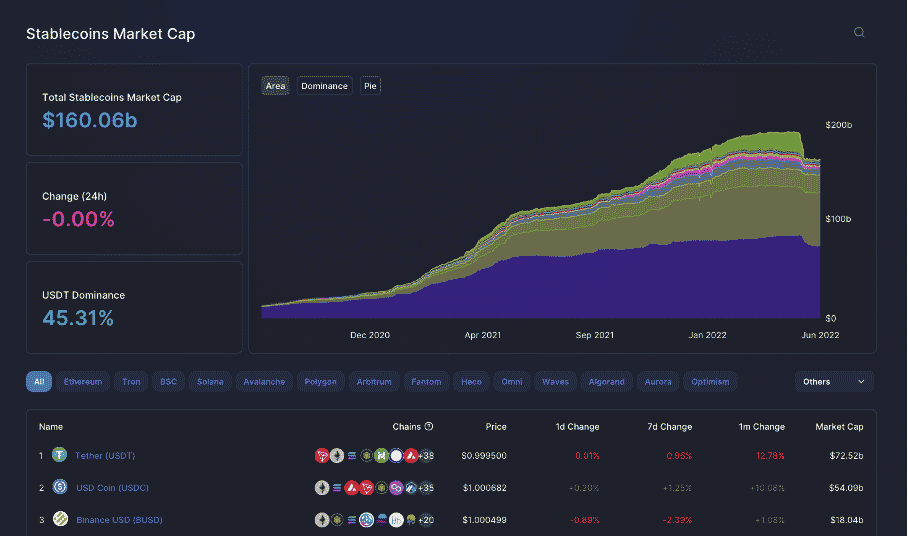The image size is (908, 536).
Task: Filter stablecoins by Arbitrum
Action: pos(374,381)
